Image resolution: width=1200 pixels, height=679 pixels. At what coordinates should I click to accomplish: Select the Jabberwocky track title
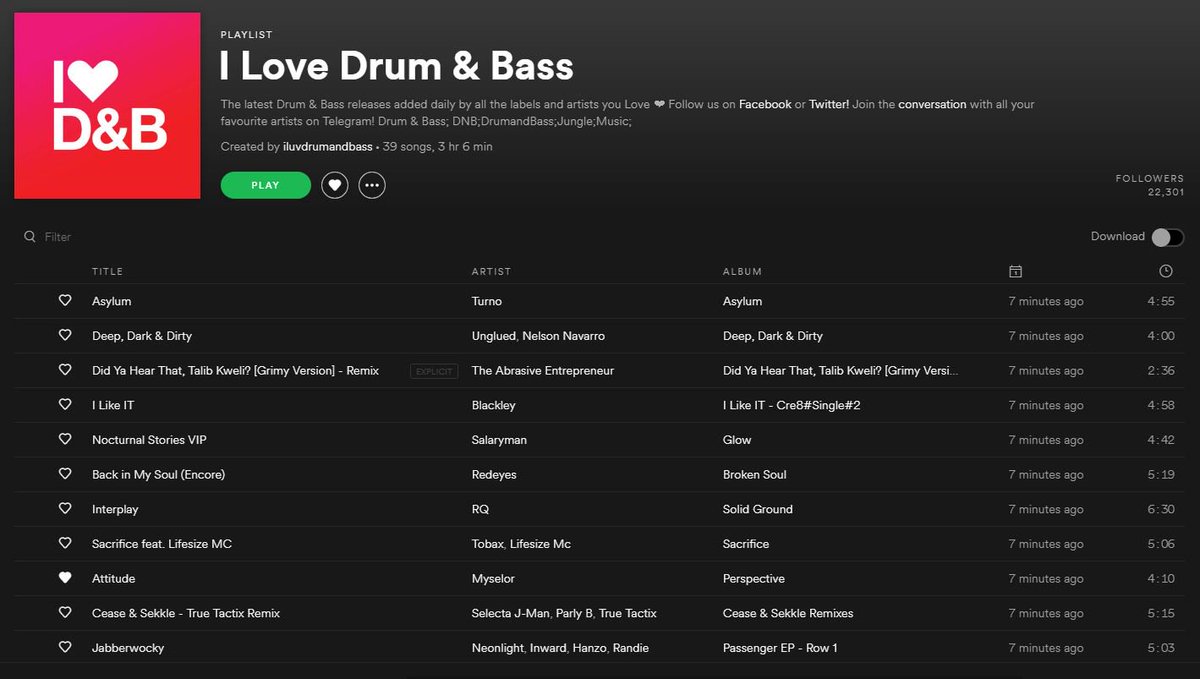click(128, 648)
